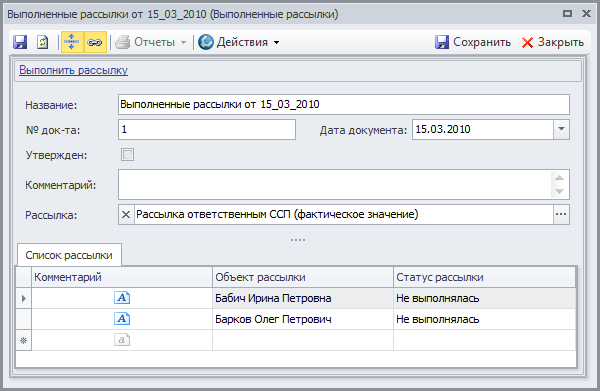600x391 pixels.
Task: Click the refresh document icon
Action: (x=42, y=42)
